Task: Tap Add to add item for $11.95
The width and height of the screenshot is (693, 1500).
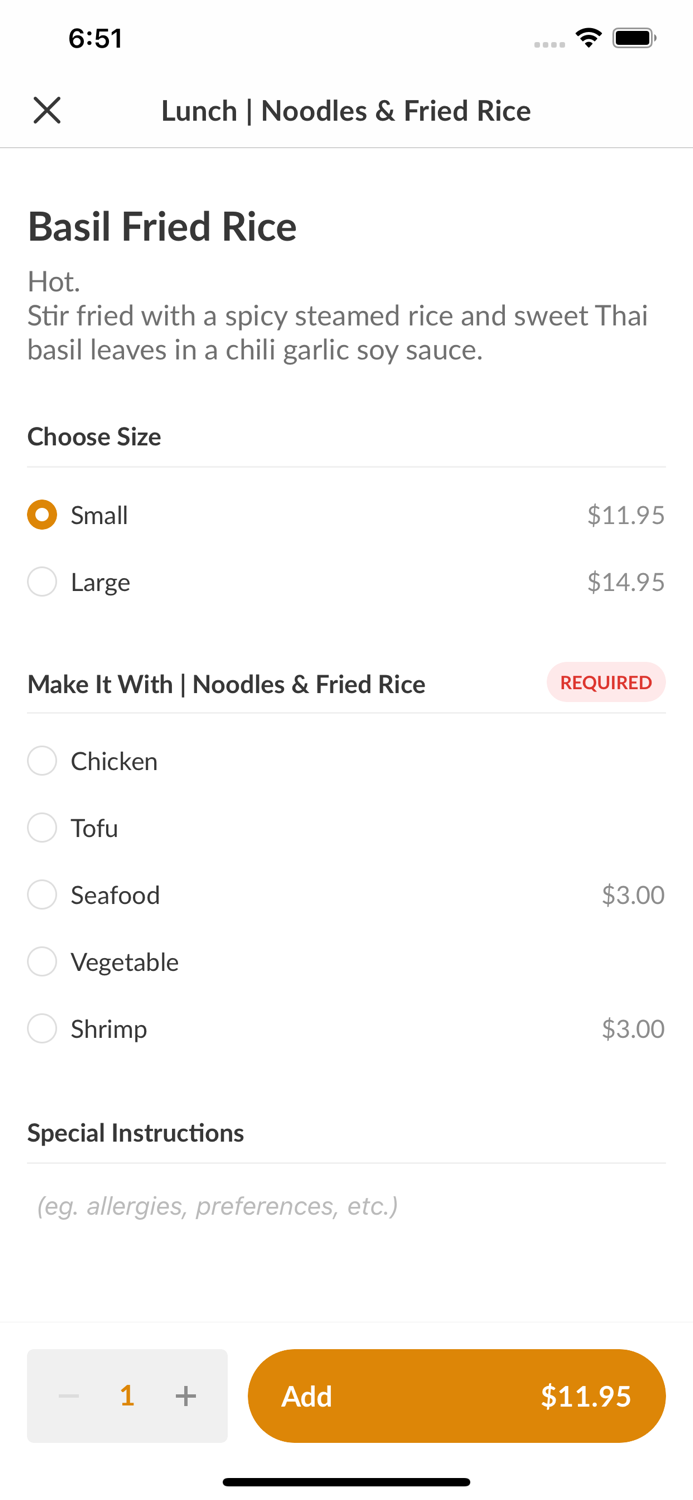Action: pyautogui.click(x=457, y=1396)
